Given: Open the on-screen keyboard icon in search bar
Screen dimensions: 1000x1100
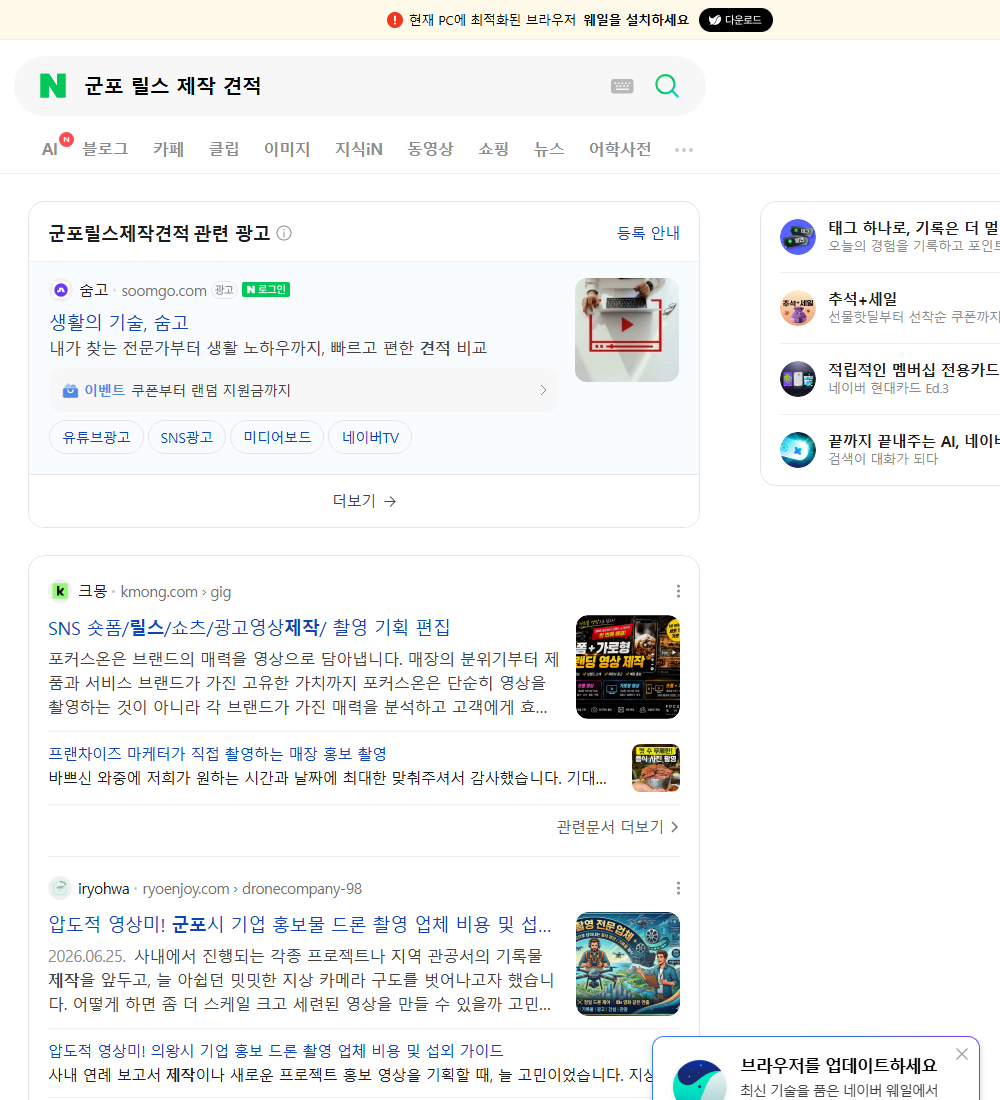Looking at the screenshot, I should [x=622, y=86].
